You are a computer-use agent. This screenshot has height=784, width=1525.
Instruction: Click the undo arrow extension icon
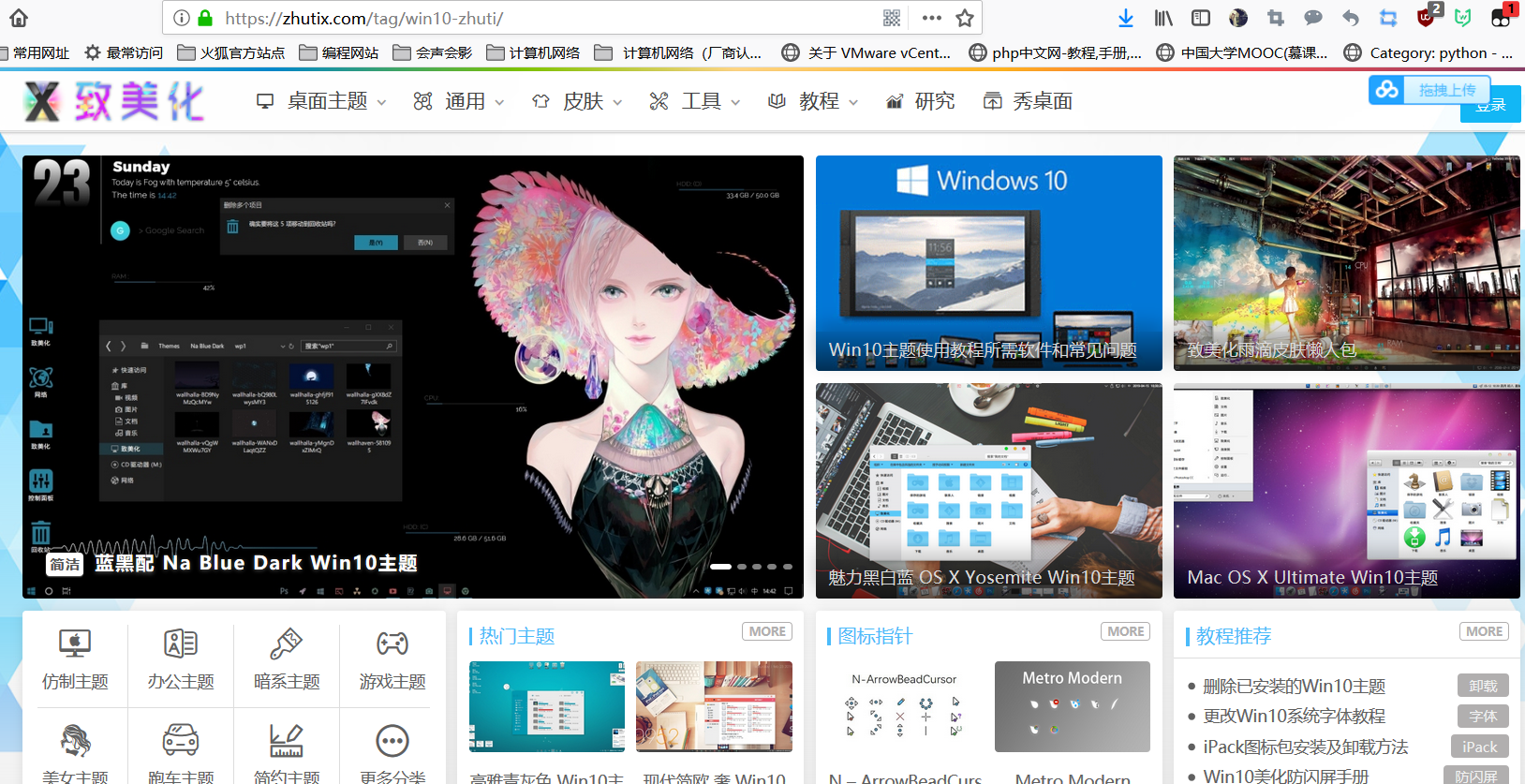point(1351,18)
